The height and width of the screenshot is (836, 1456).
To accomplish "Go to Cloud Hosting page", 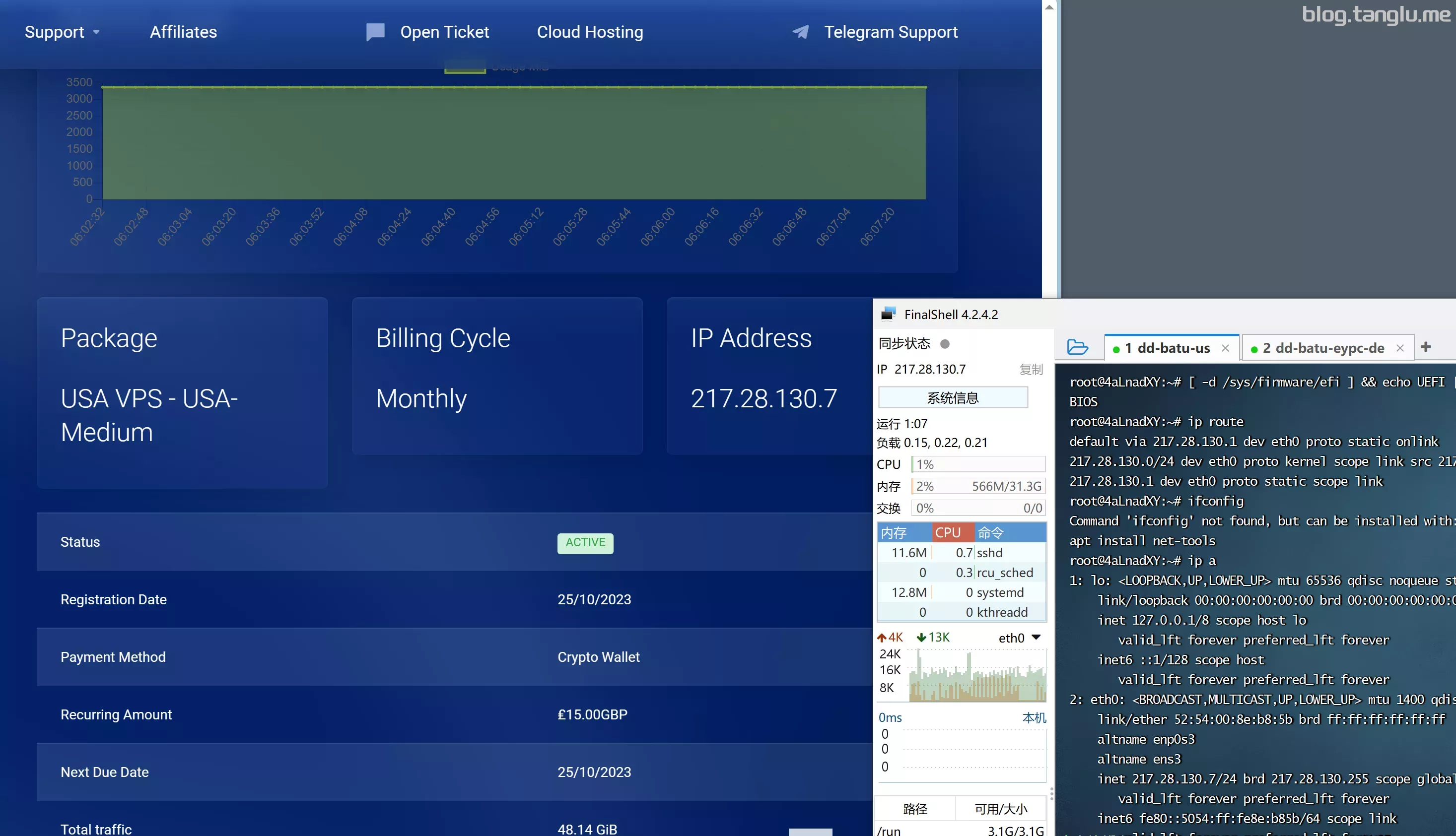I will [590, 32].
